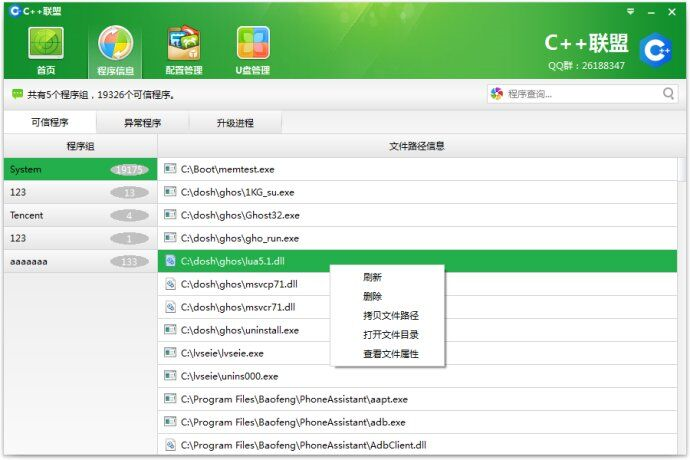Click file icon for memtest.exe row
The image size is (690, 460).
click(x=170, y=169)
